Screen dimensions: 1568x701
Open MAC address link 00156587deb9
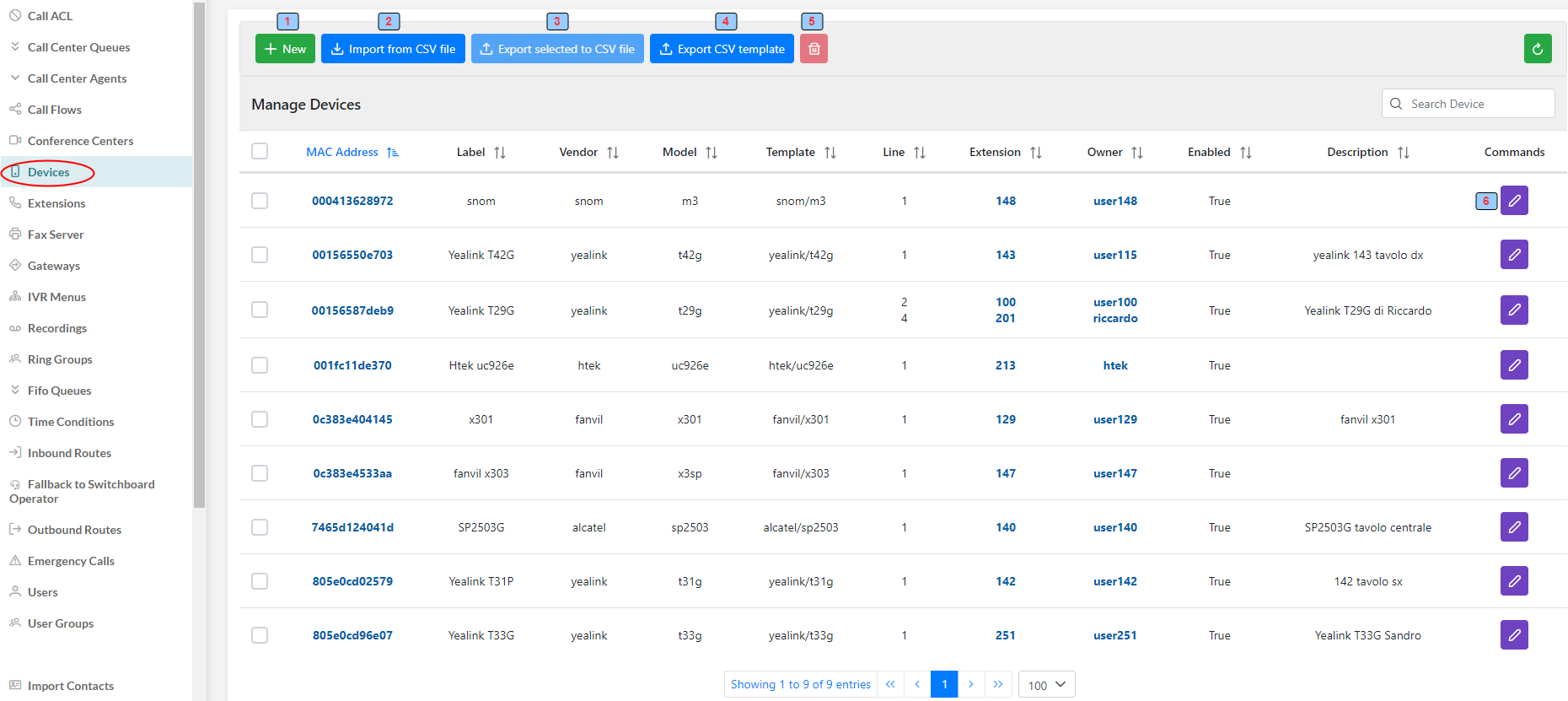coord(352,310)
